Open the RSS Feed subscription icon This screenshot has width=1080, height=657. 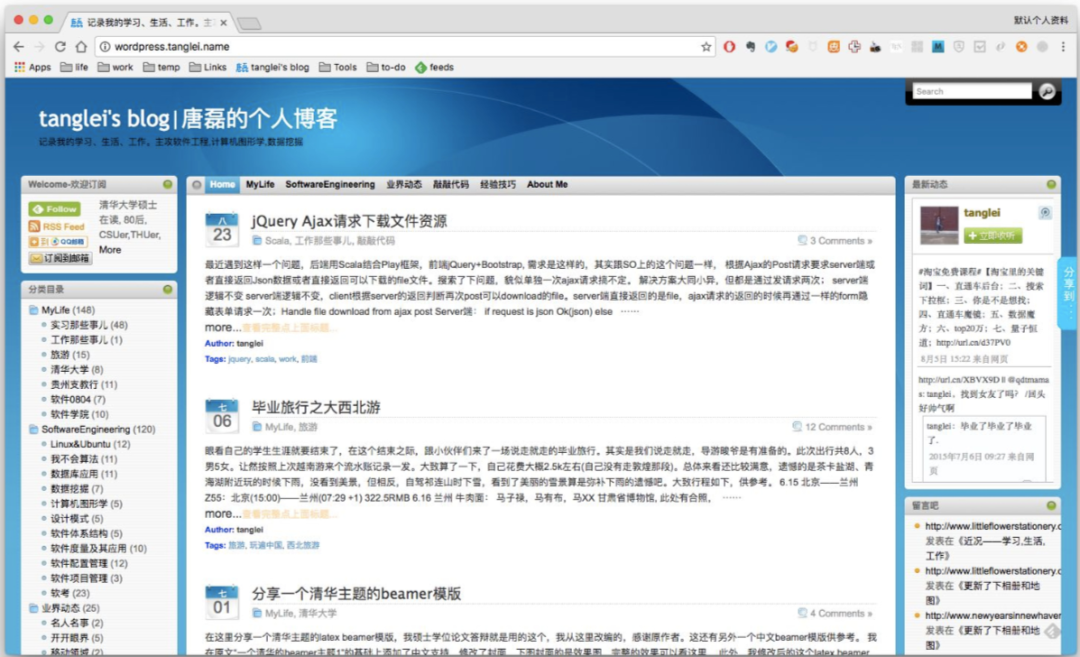[58, 226]
